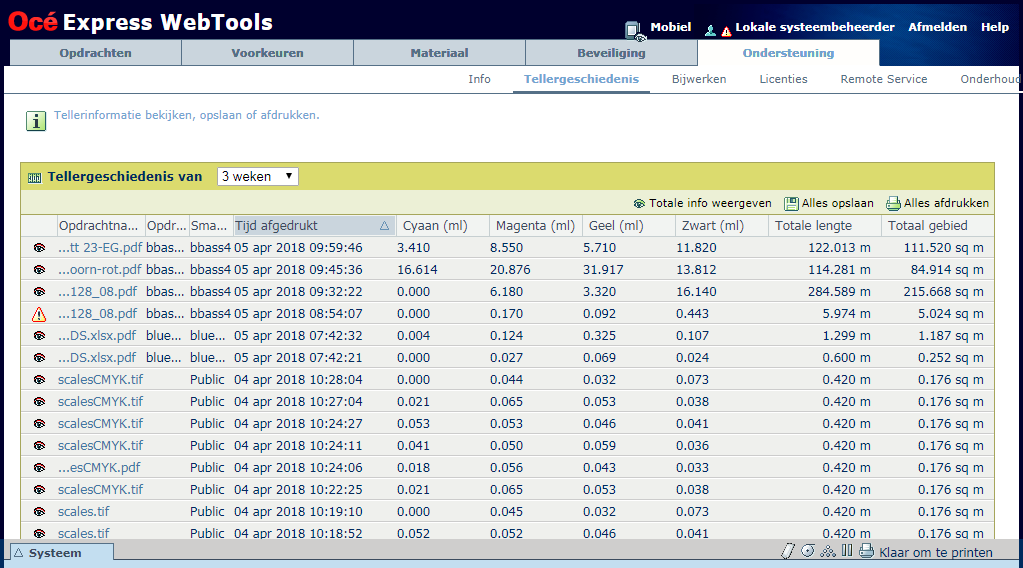Go to the Licenties subtab
1023x568 pixels.
click(783, 79)
